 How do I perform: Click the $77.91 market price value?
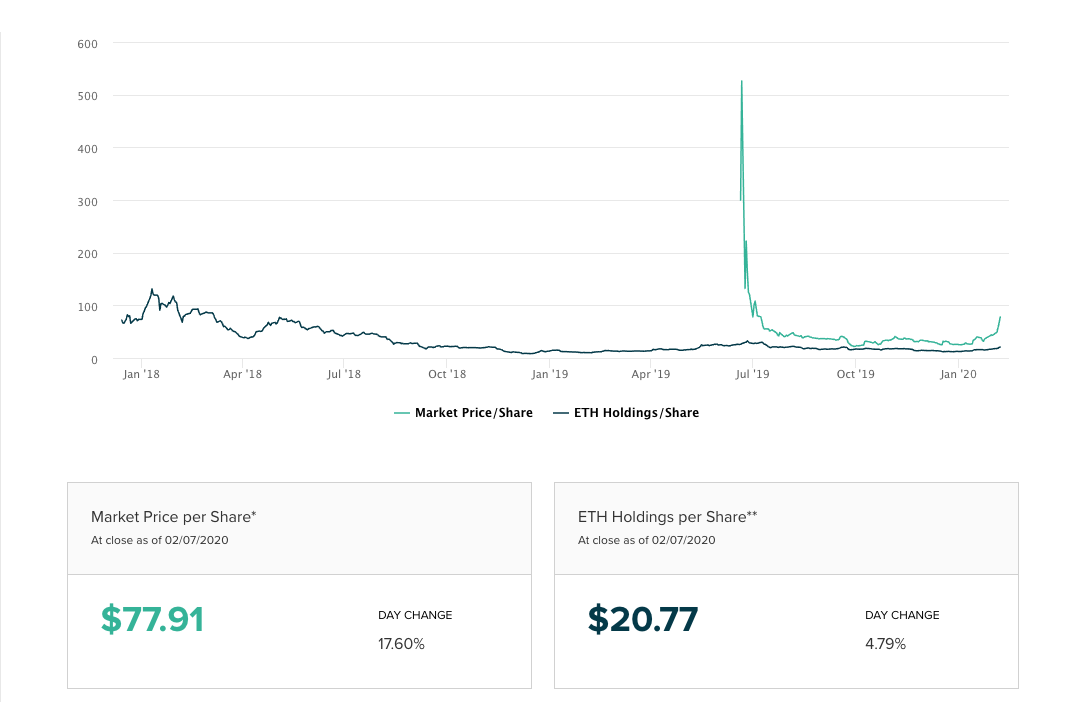[x=152, y=620]
